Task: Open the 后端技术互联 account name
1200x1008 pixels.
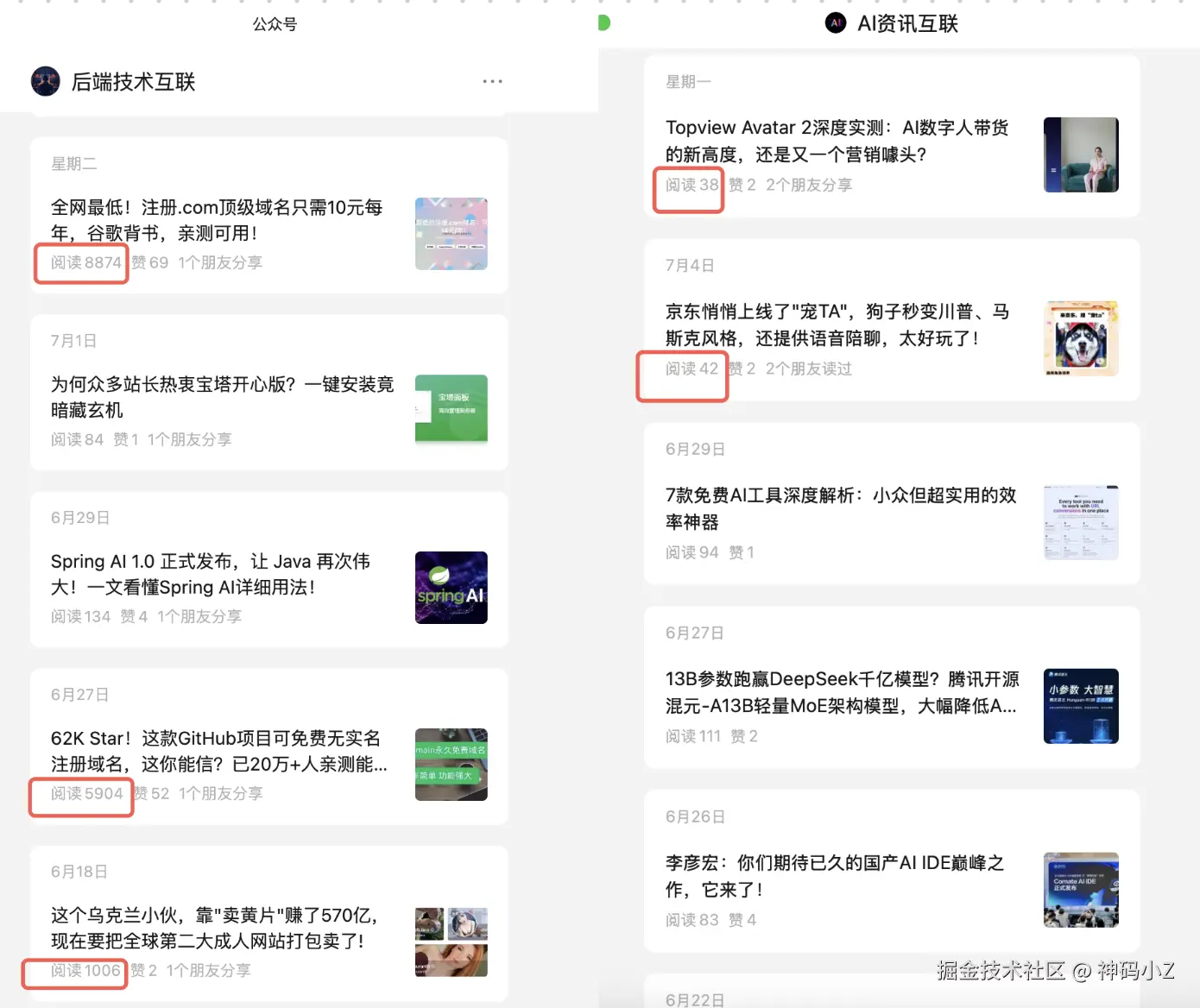Action: pos(134,82)
